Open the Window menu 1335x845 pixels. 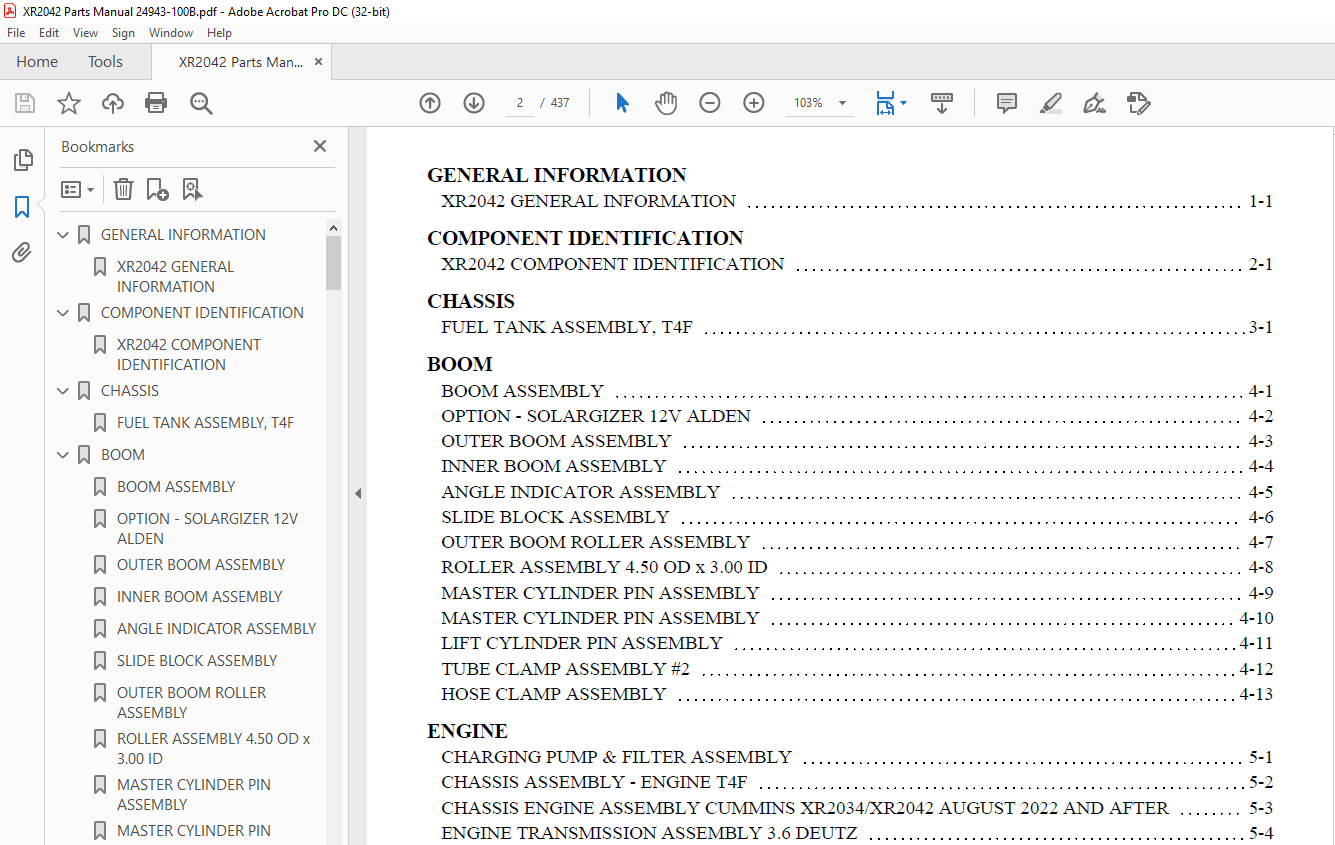pos(171,33)
